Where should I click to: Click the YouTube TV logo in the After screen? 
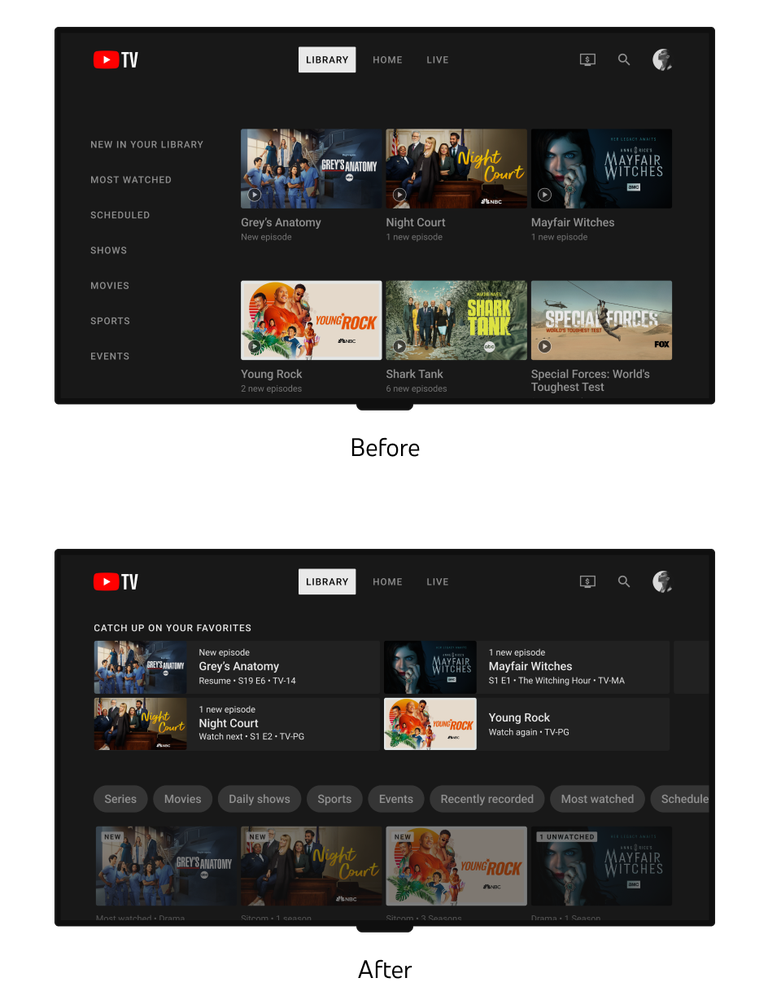pos(115,582)
